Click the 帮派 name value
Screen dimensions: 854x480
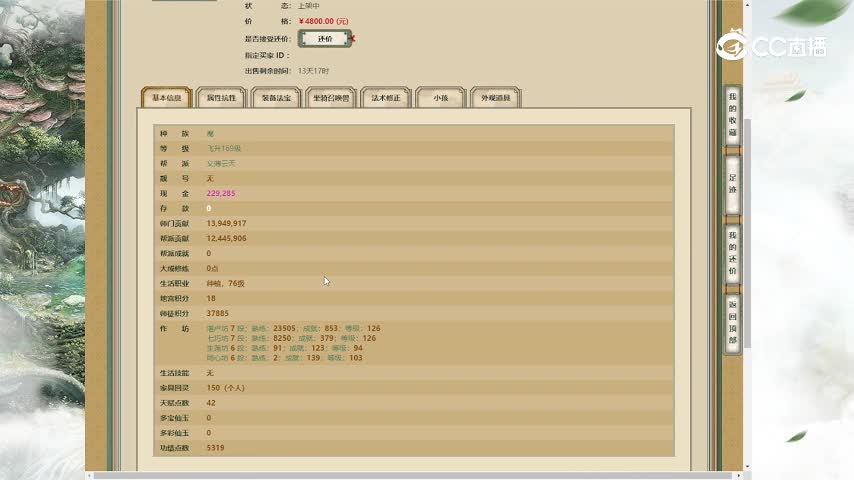[221, 163]
